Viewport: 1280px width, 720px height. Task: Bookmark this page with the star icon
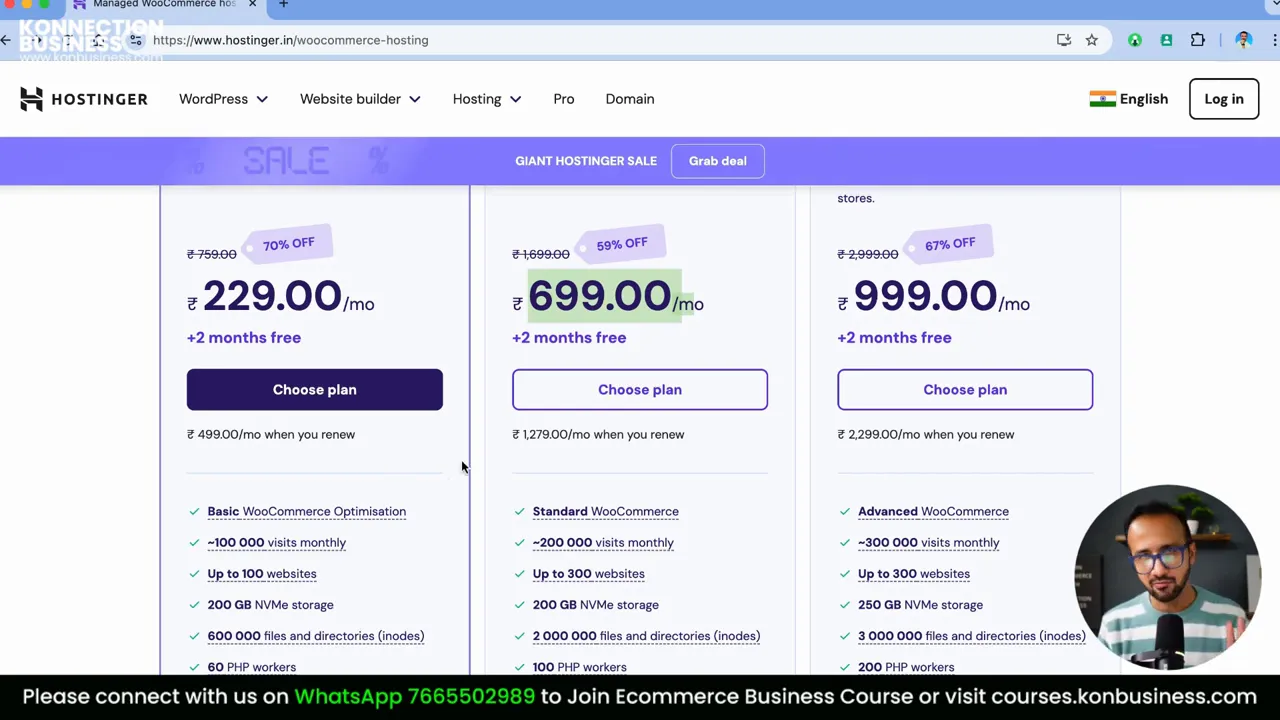point(1092,40)
